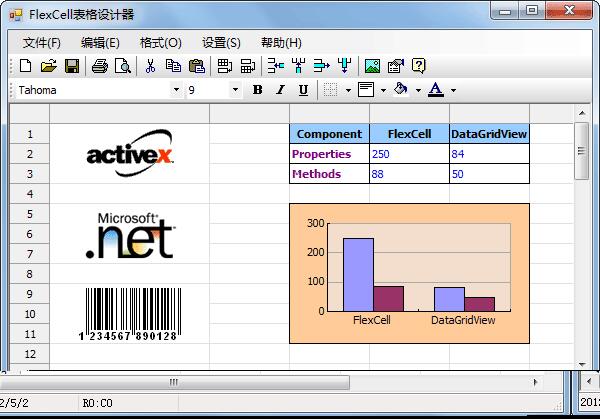Open the 编辑(E) menu
600x419 pixels.
[100, 42]
